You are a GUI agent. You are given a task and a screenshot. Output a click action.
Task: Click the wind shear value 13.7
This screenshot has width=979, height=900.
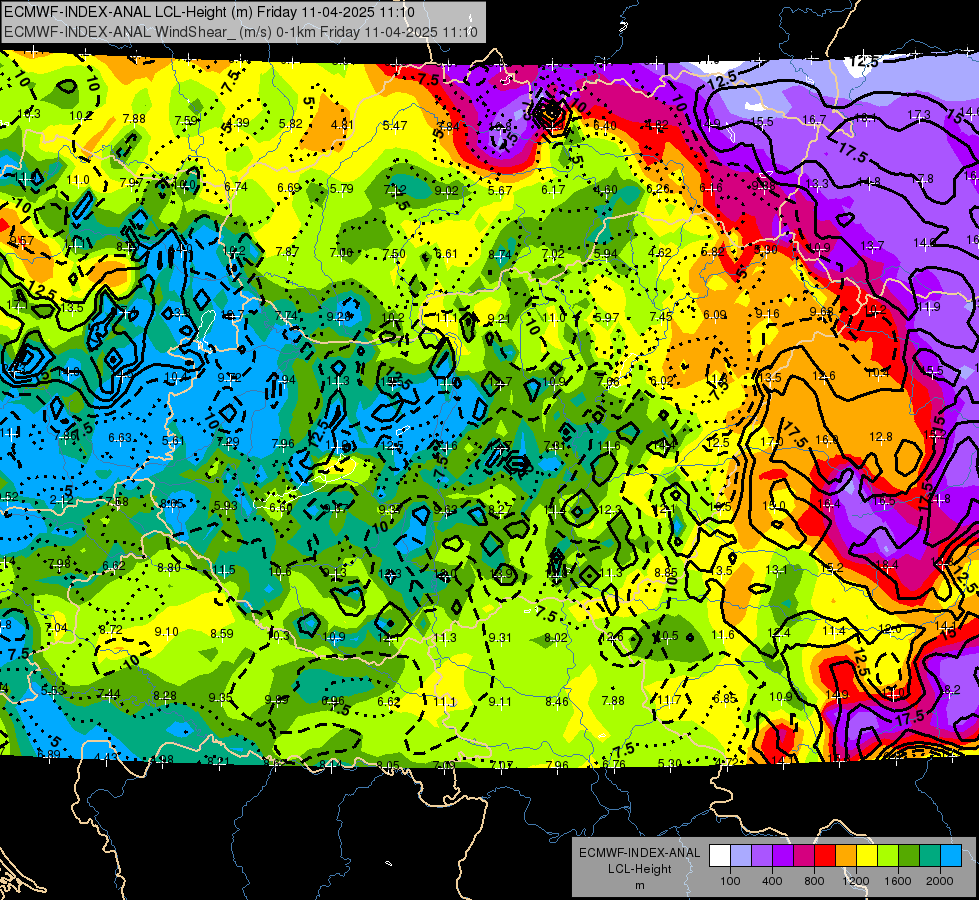click(x=872, y=245)
